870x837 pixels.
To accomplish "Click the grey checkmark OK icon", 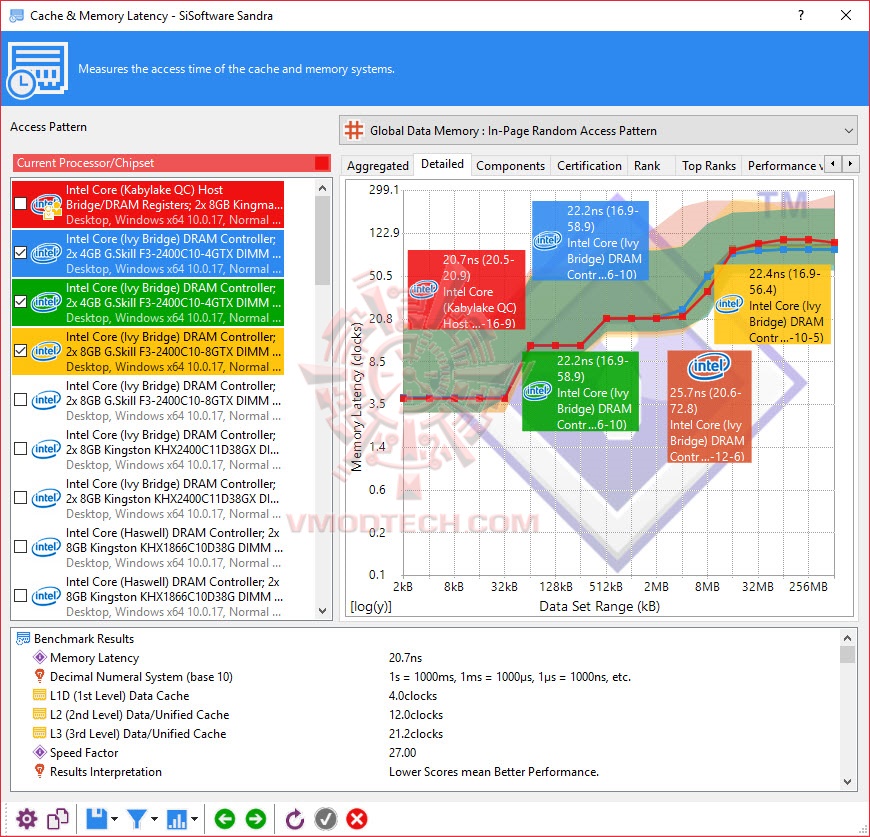I will 326,819.
